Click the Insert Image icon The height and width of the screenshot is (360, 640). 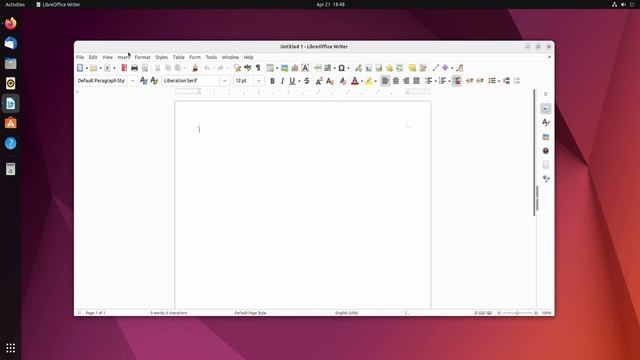(284, 68)
